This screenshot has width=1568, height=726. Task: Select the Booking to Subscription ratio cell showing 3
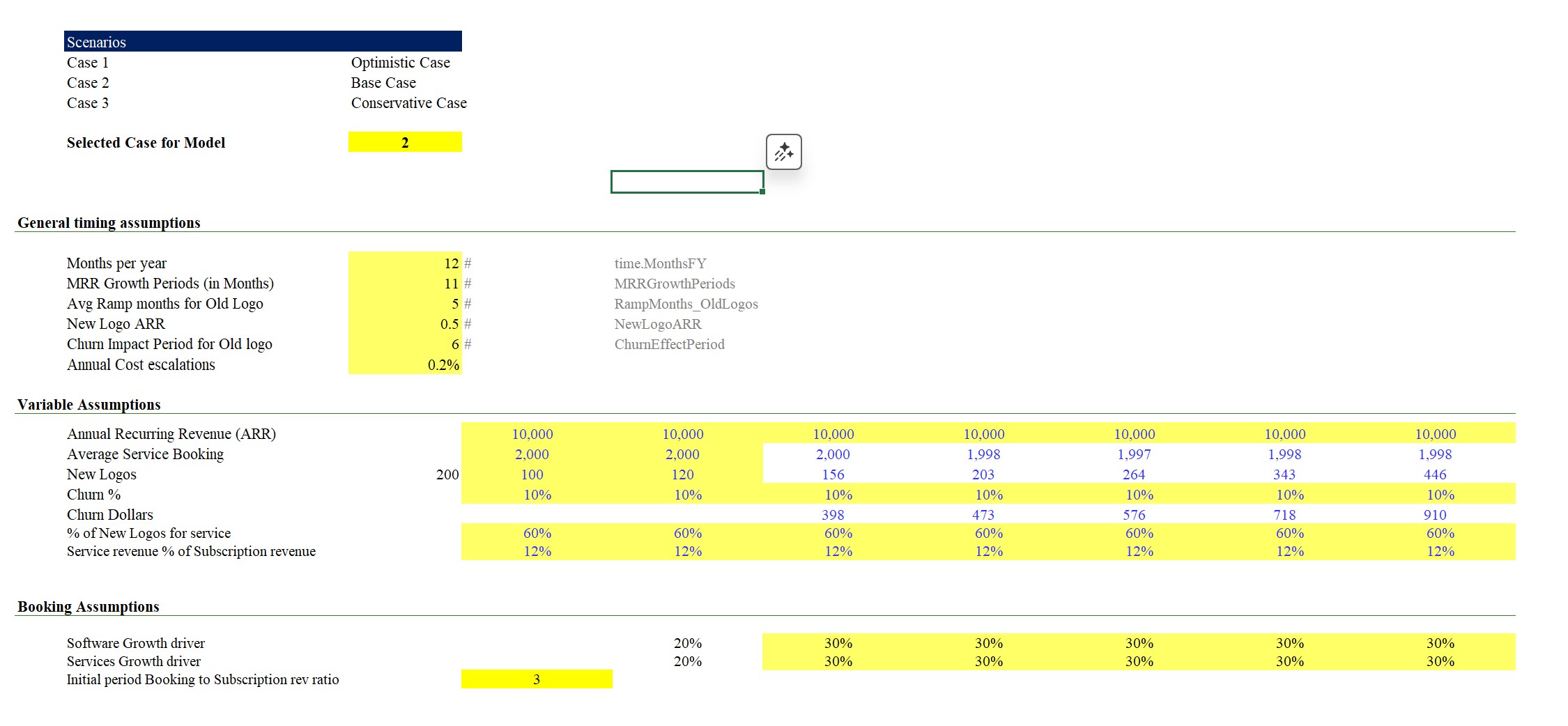[x=535, y=679]
